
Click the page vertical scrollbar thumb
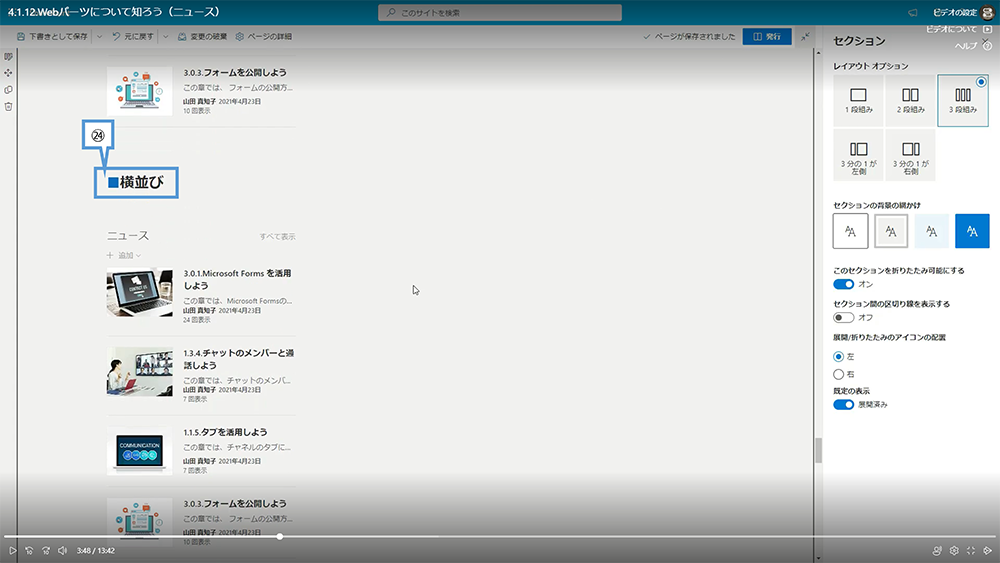(818, 451)
